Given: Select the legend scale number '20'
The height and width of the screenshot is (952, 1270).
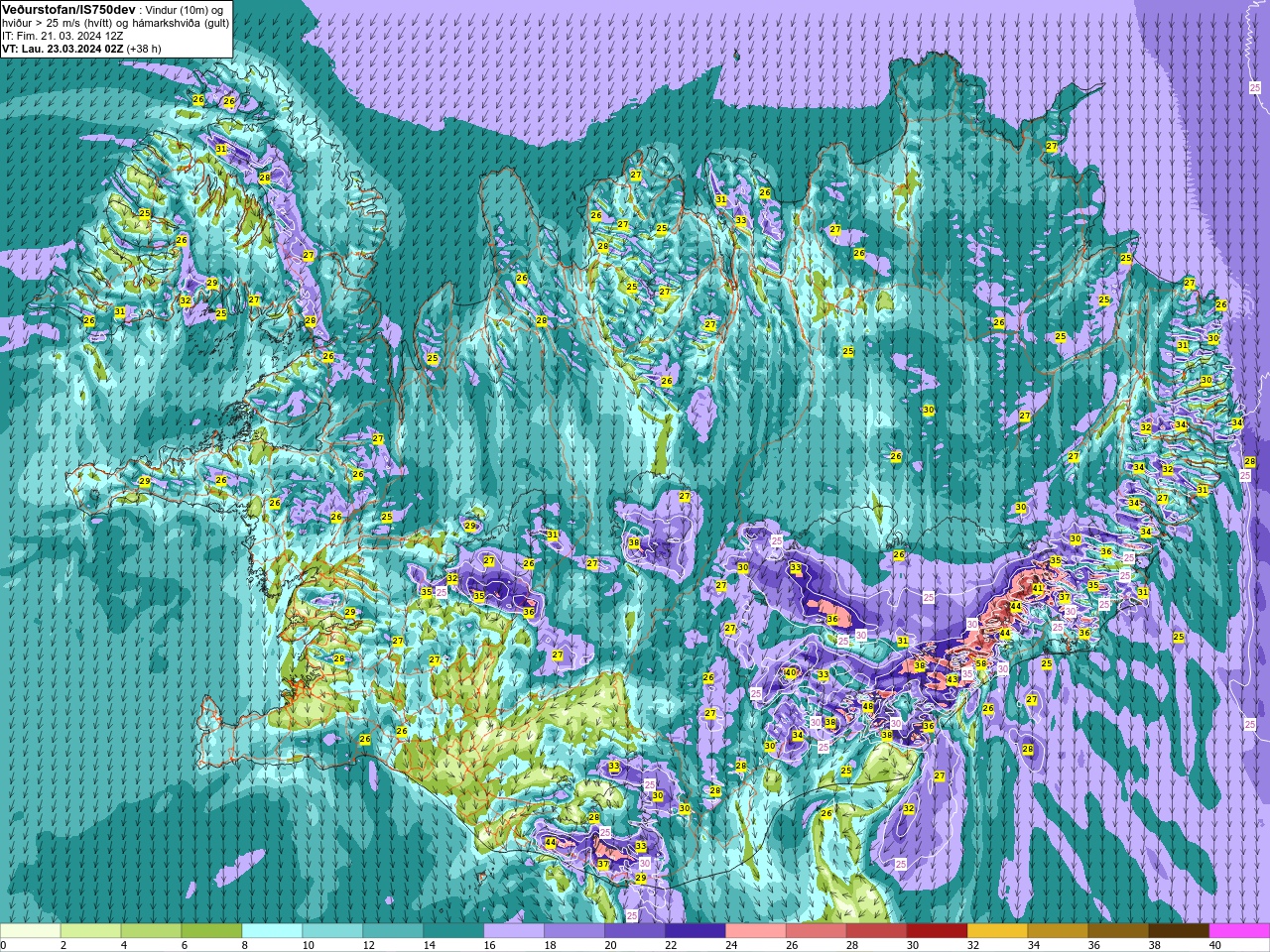Looking at the screenshot, I should [610, 945].
